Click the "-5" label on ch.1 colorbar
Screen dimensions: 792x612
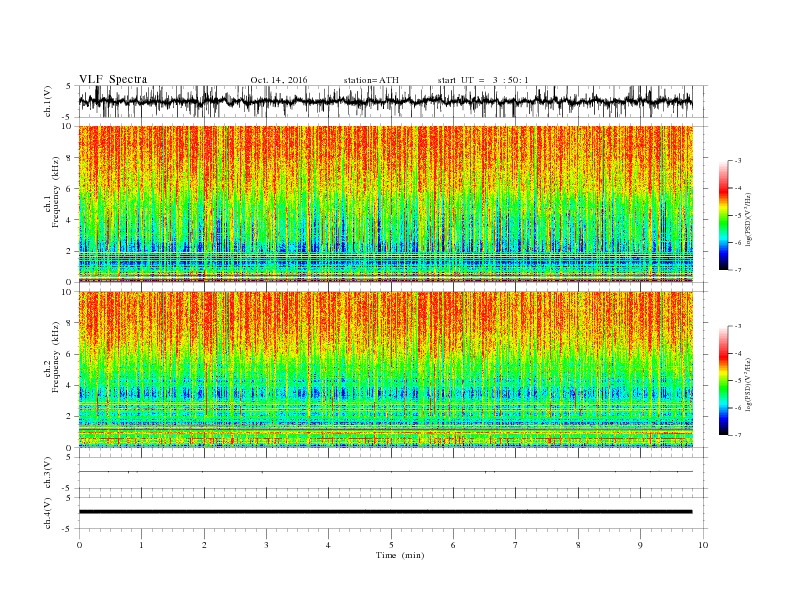(x=737, y=216)
